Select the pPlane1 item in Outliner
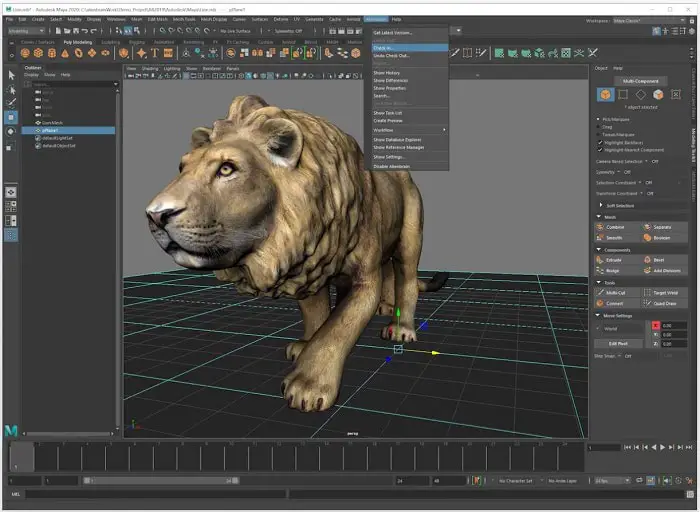Screen dimensions: 700x512 pyautogui.click(x=69, y=130)
